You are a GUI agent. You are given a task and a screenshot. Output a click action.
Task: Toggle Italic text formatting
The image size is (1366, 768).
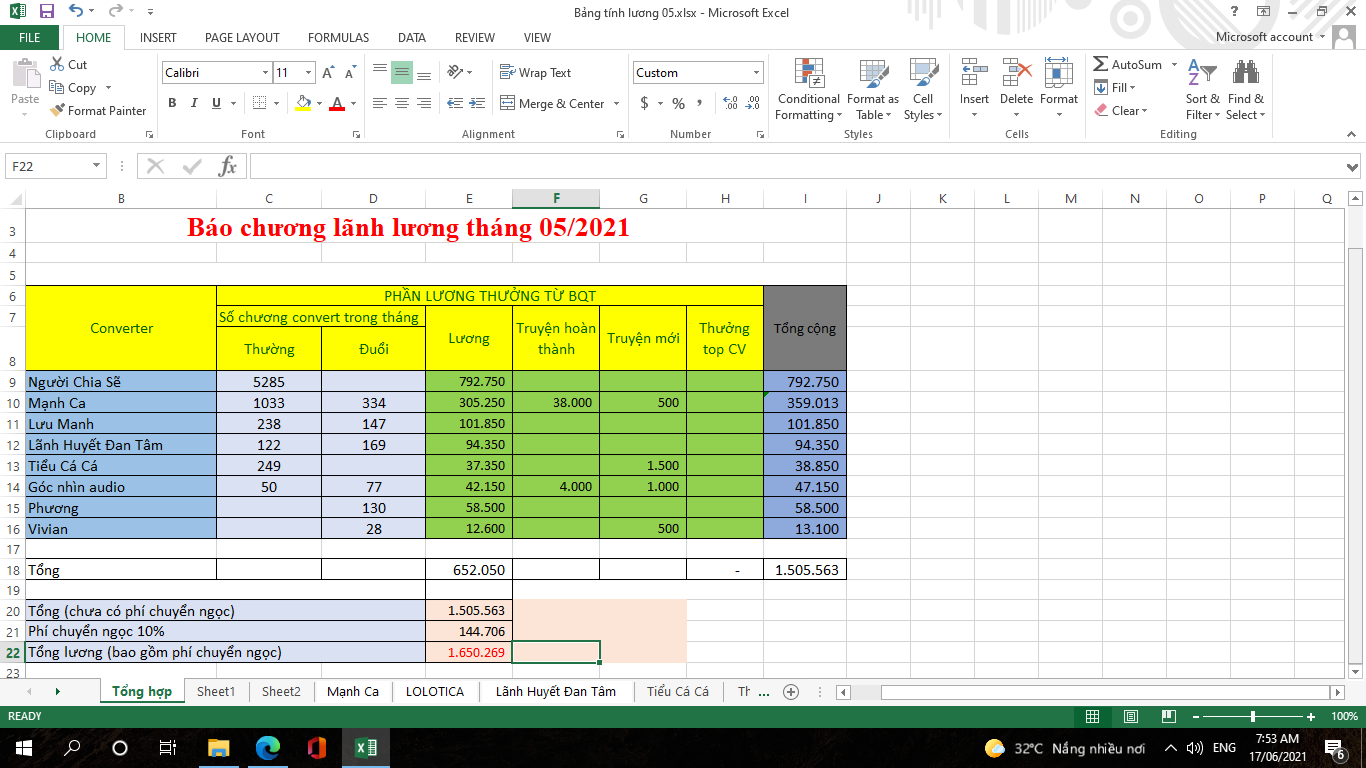(x=194, y=103)
